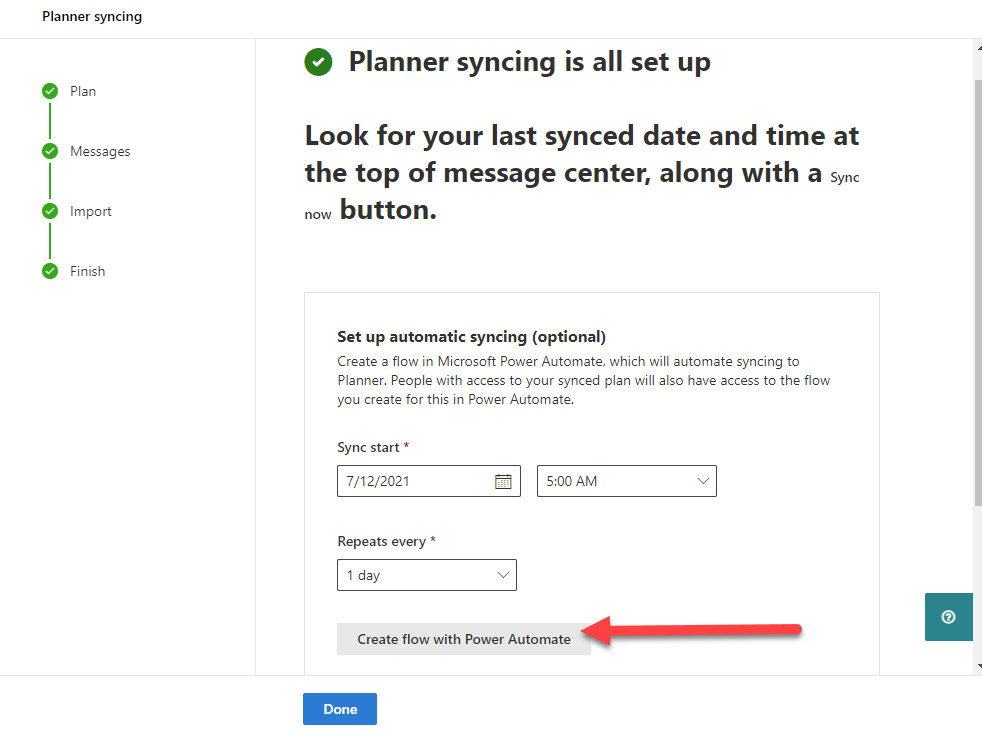Click the green checkmark icon beside Plan step
This screenshot has height=733, width=982.
point(50,91)
